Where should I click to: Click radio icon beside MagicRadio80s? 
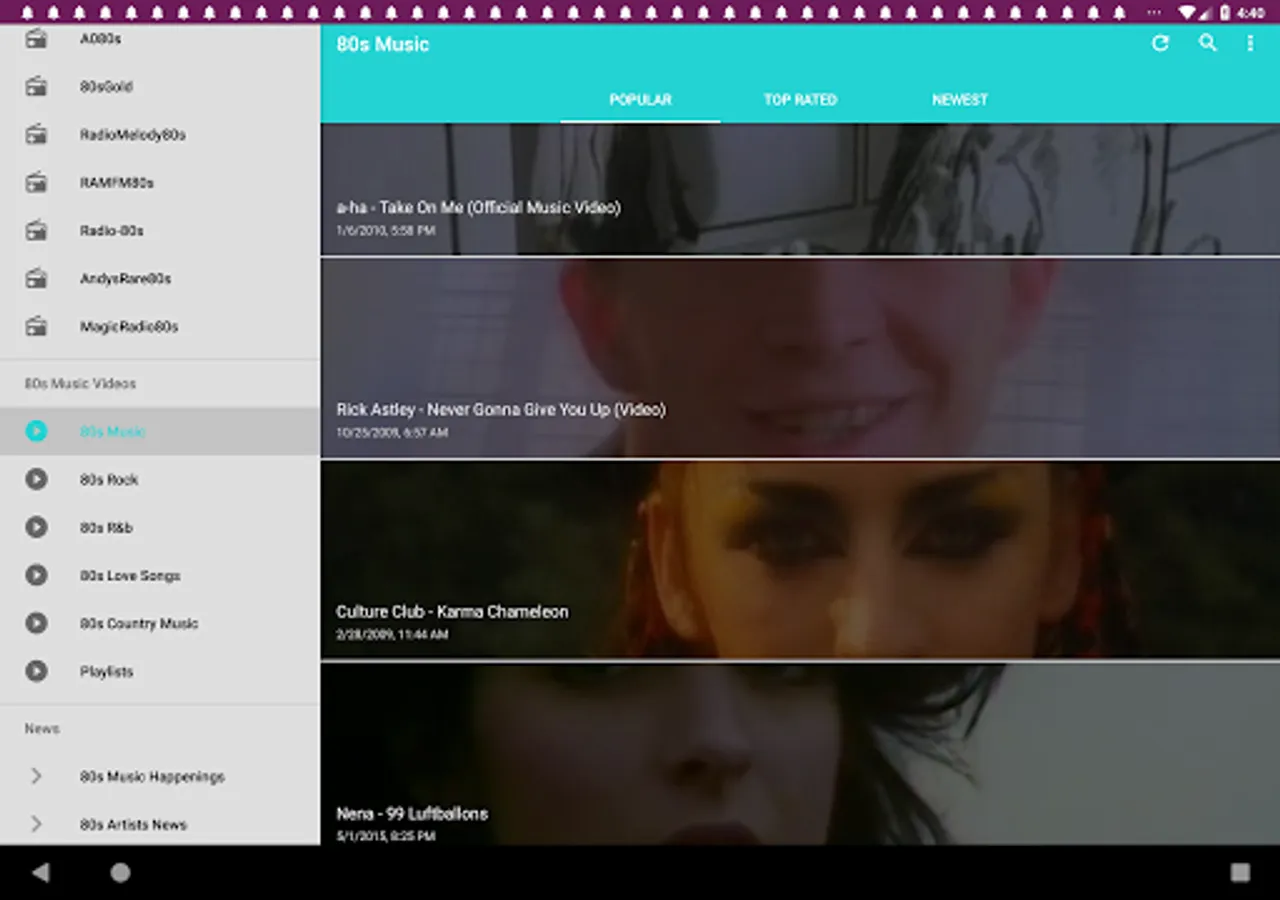pyautogui.click(x=36, y=327)
